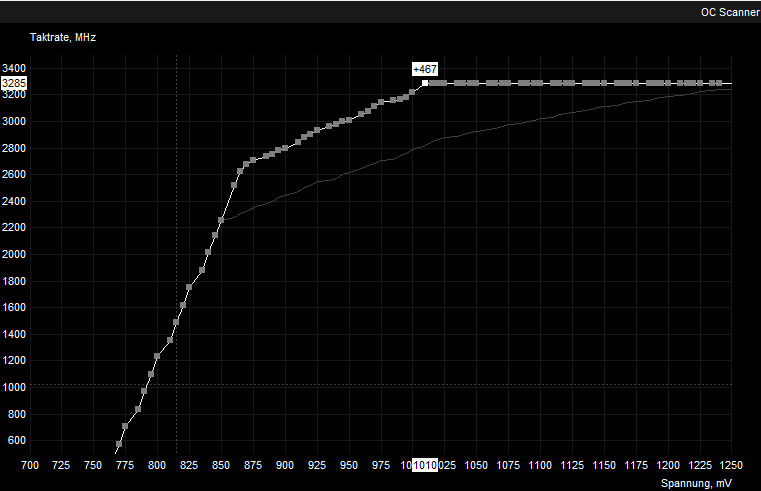
Task: Click the 1125 label on the voltage axis
Action: pos(572,465)
